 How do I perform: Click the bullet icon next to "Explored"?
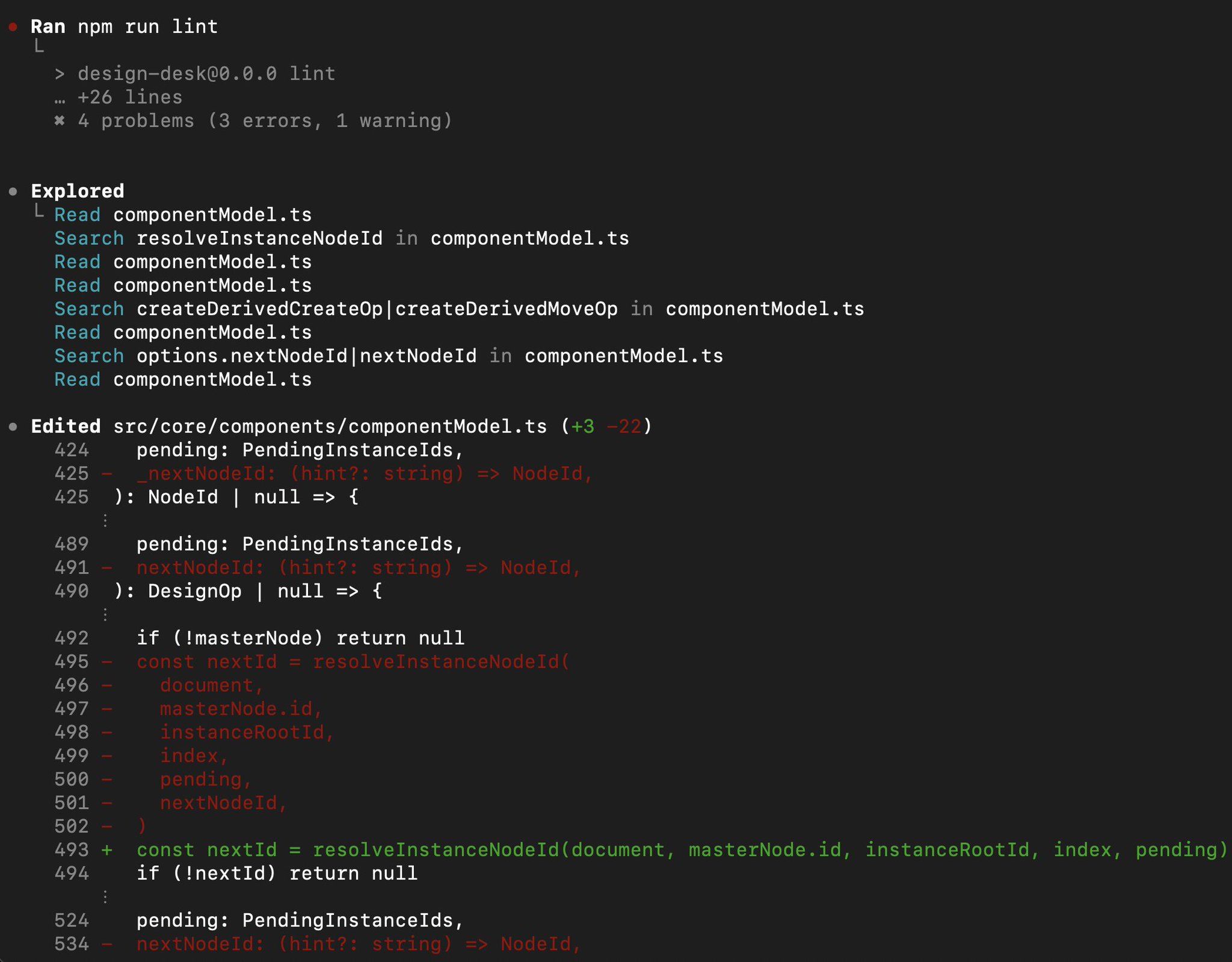click(13, 191)
